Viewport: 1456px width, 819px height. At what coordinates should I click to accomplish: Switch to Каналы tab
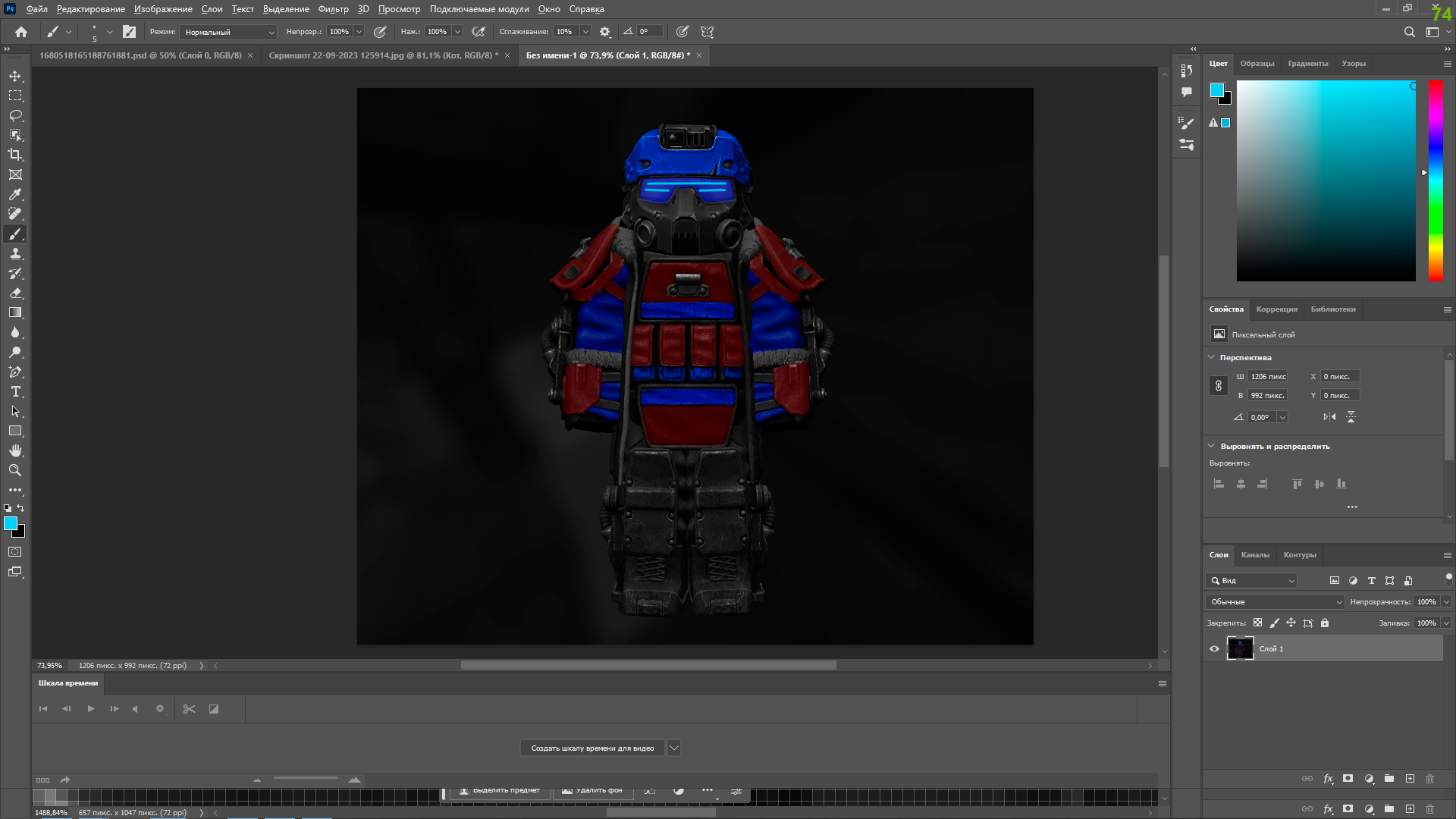coord(1255,555)
